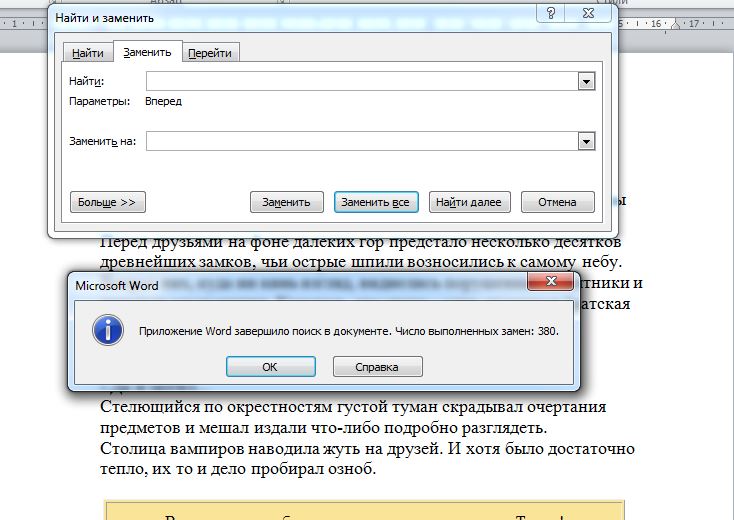Screen dimensions: 734x520
Task: Switch to the Найти tab
Action: 87,52
